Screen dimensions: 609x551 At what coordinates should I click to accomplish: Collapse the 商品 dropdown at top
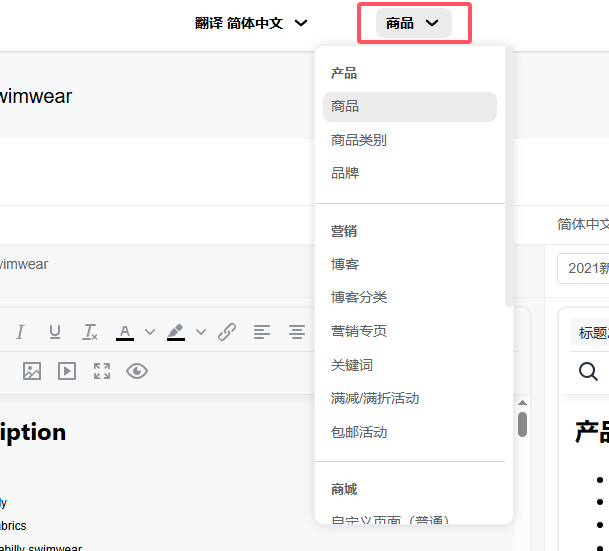pos(413,23)
